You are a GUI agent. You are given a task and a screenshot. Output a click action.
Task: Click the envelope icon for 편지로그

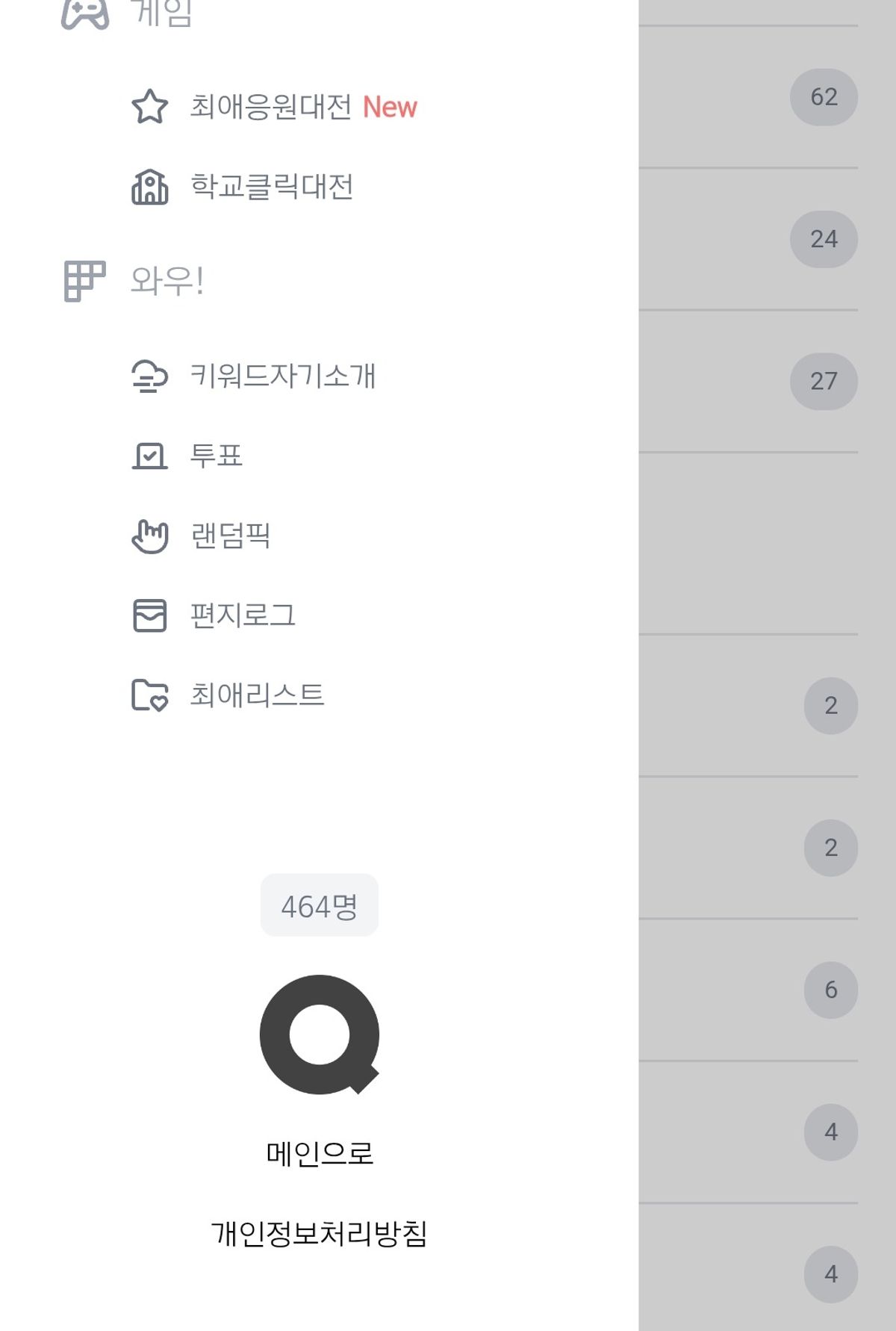(x=149, y=615)
